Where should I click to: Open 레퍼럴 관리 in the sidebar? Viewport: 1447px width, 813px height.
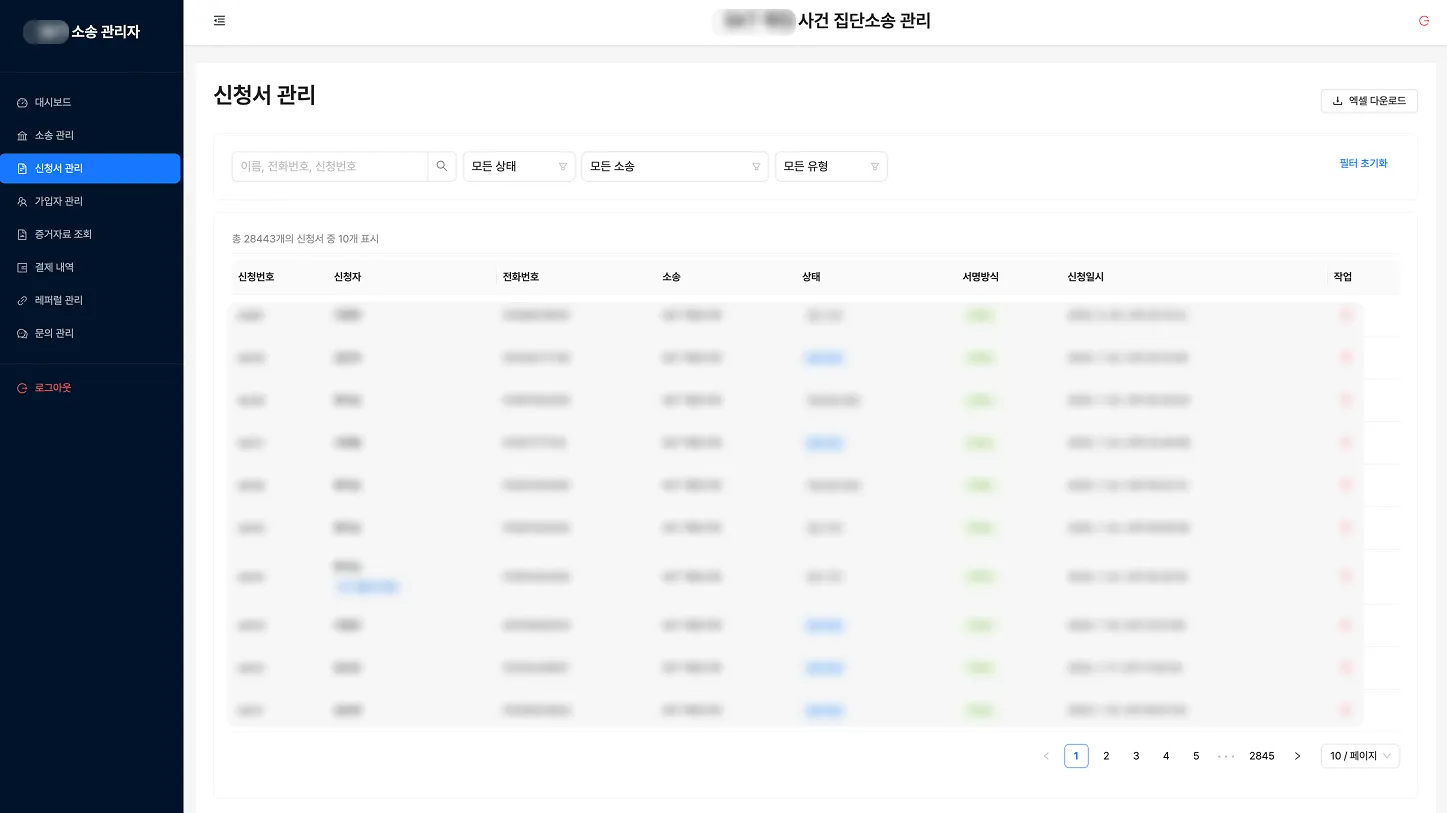[91, 300]
